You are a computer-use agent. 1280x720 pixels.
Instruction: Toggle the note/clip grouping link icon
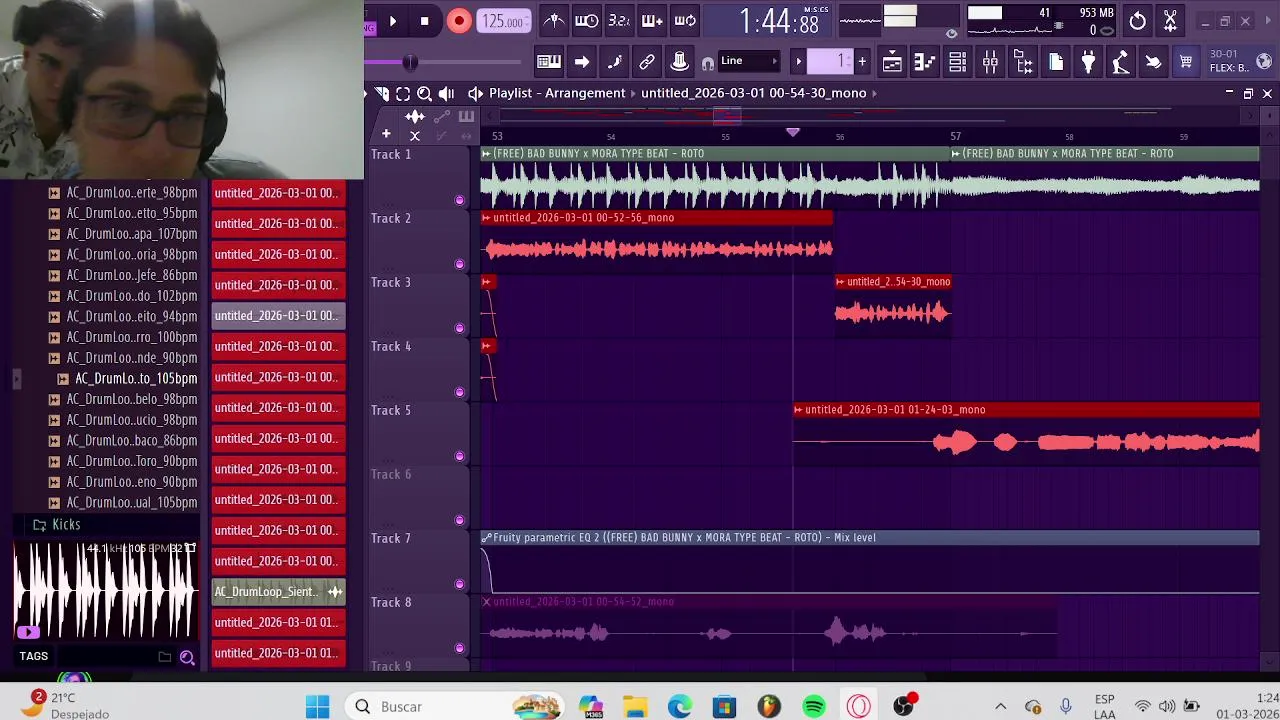click(647, 62)
